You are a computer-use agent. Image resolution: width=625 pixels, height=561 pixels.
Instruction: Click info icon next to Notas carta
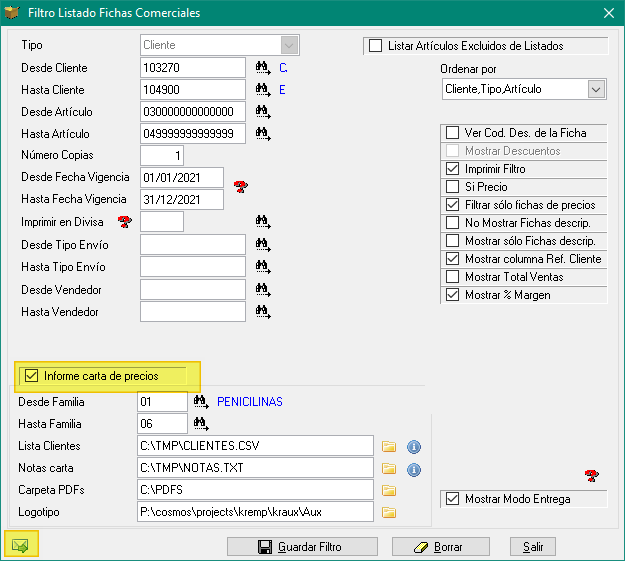[413, 468]
